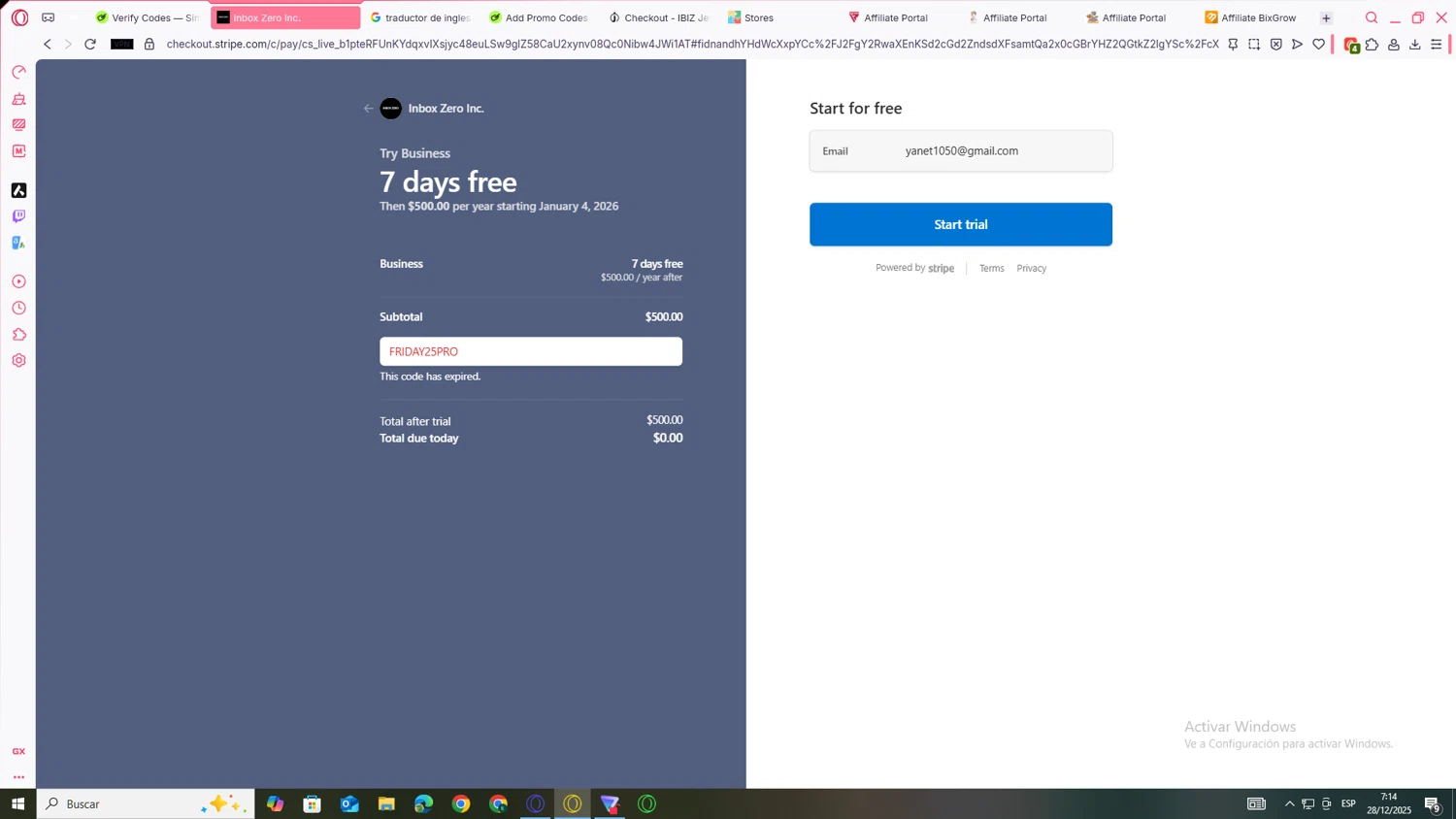
Task: Open Microsoft Store from the taskbar
Action: [x=312, y=803]
